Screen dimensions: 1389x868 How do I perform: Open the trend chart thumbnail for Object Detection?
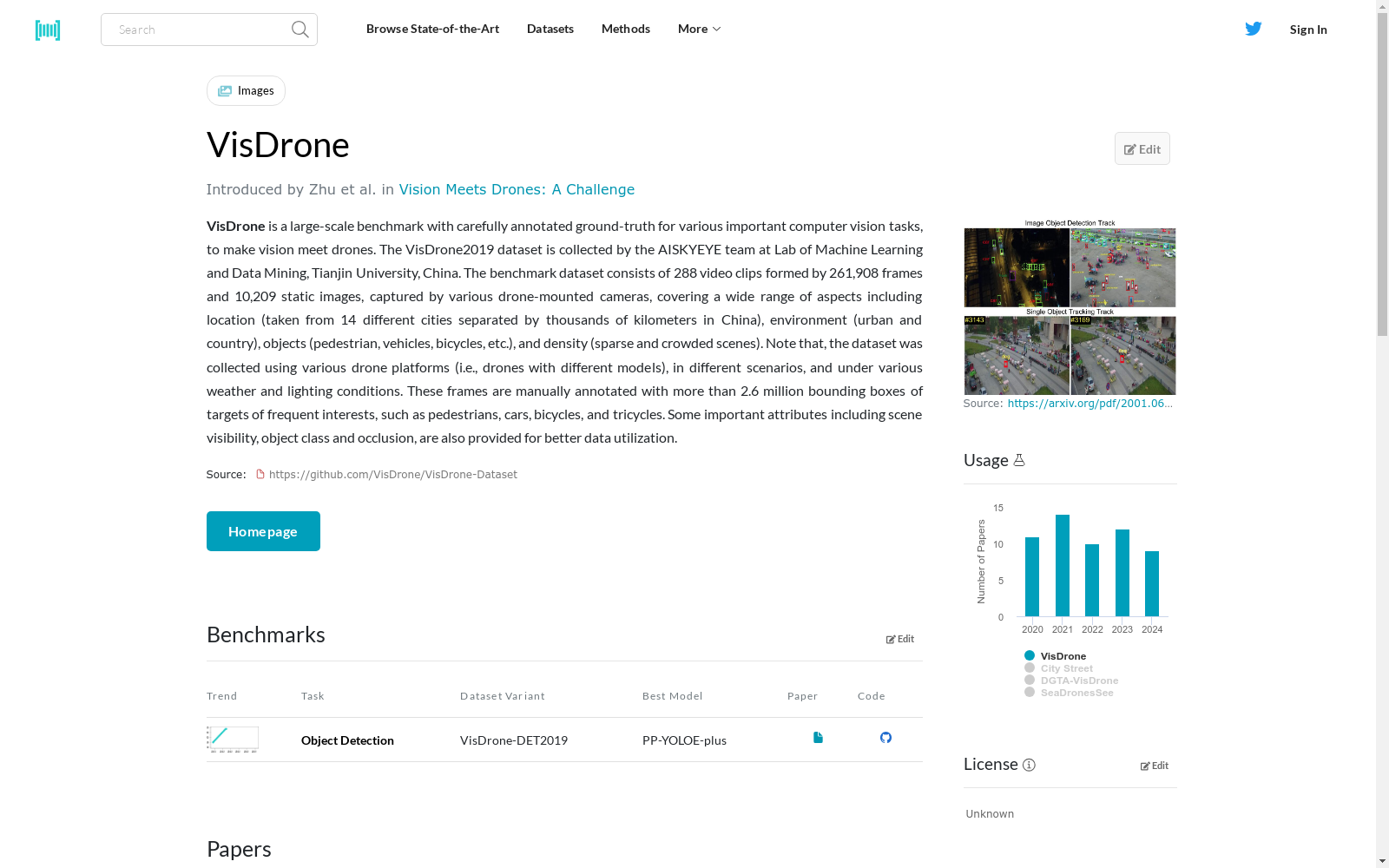pyautogui.click(x=233, y=740)
